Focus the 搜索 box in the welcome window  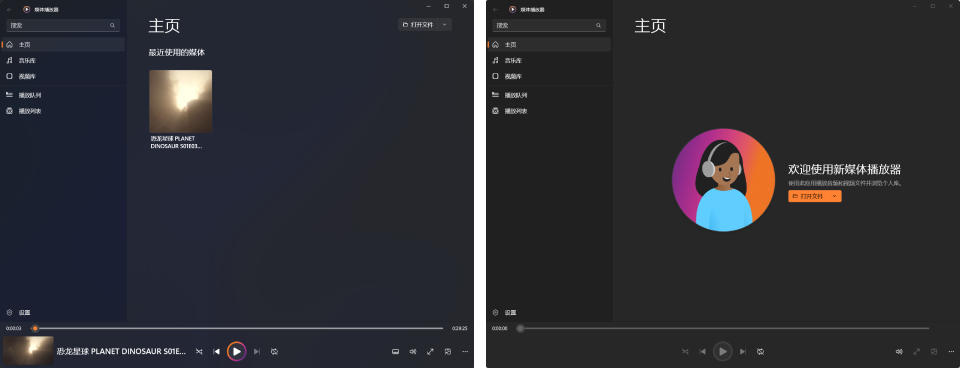click(549, 26)
